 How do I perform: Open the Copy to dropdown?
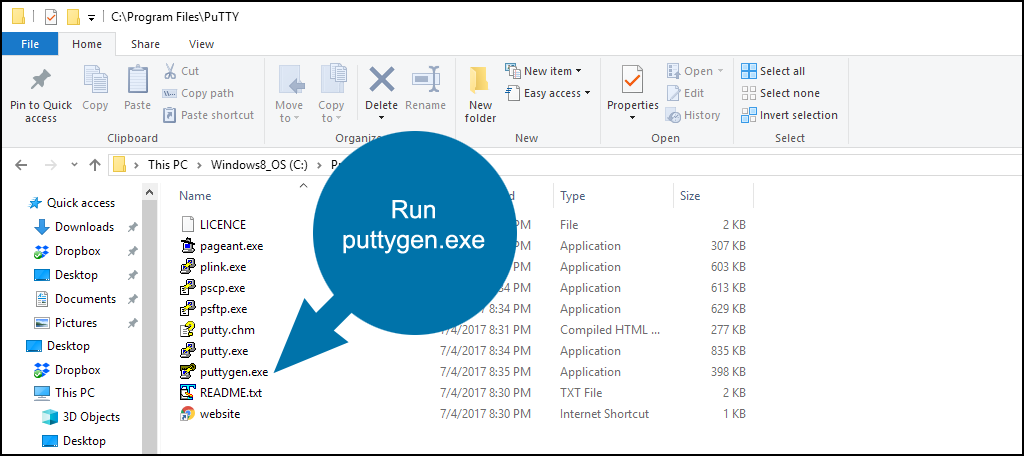click(x=331, y=93)
